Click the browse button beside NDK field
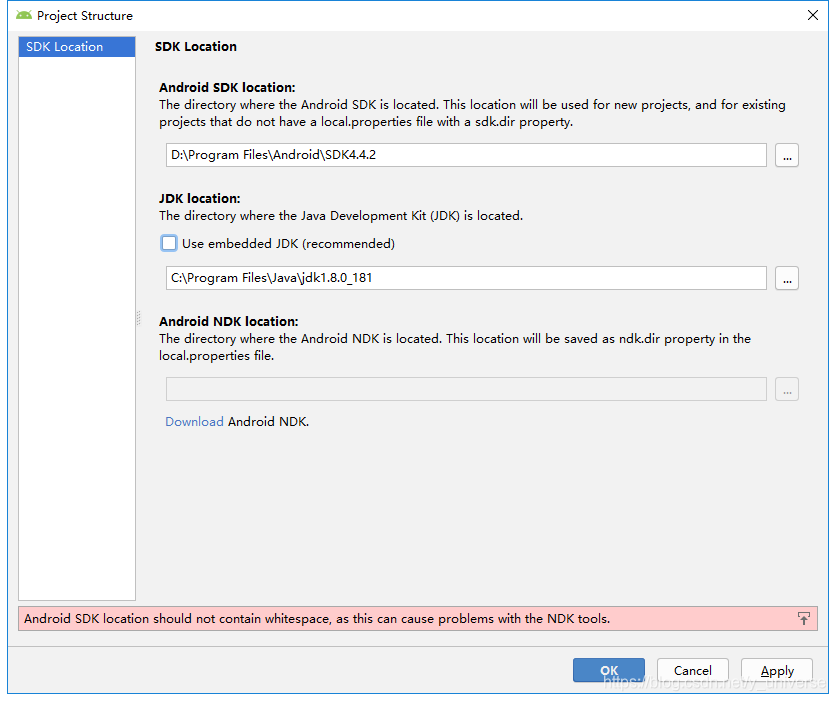The image size is (836, 701). pyautogui.click(x=787, y=390)
